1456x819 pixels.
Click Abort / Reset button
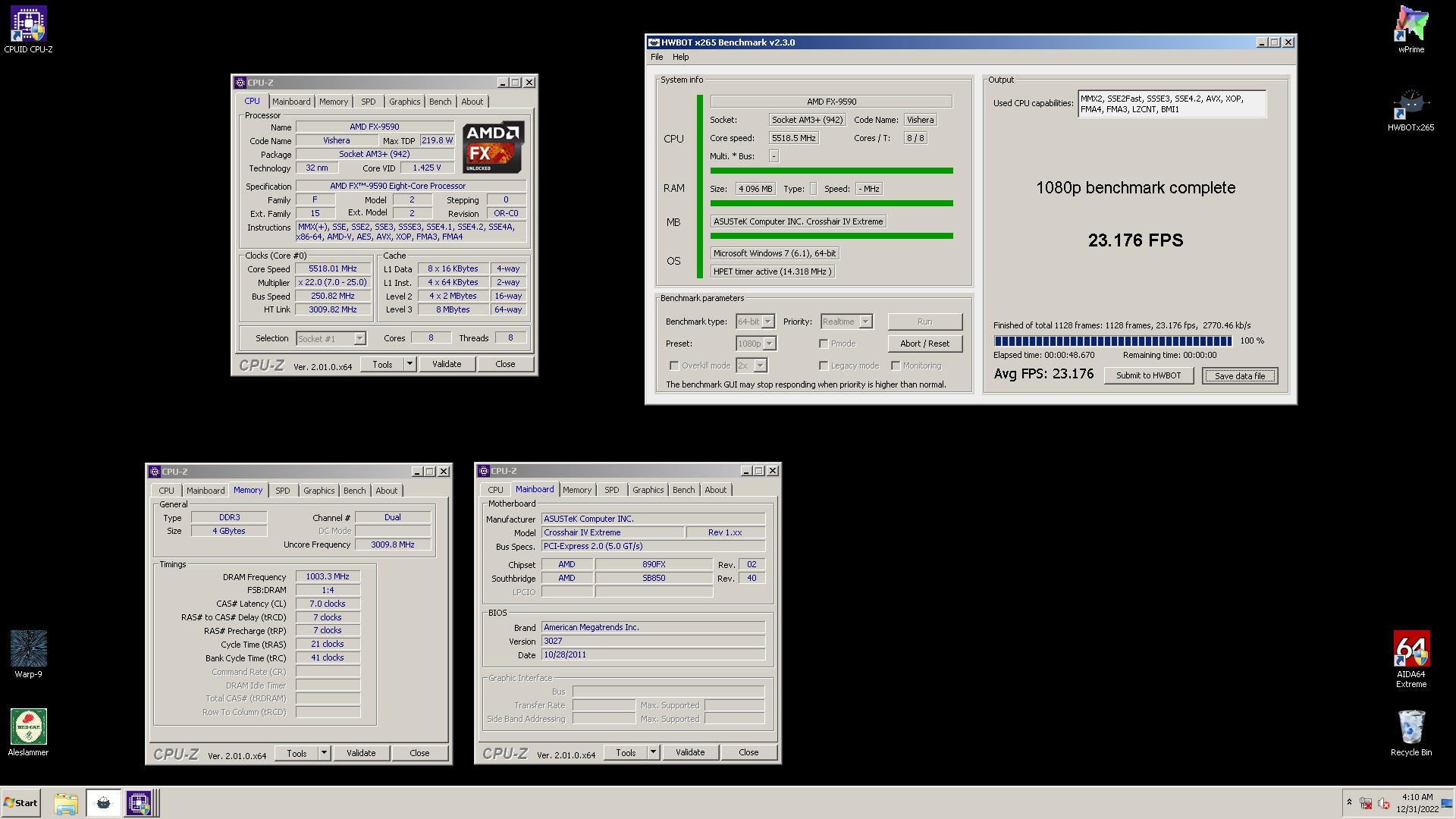coord(924,344)
